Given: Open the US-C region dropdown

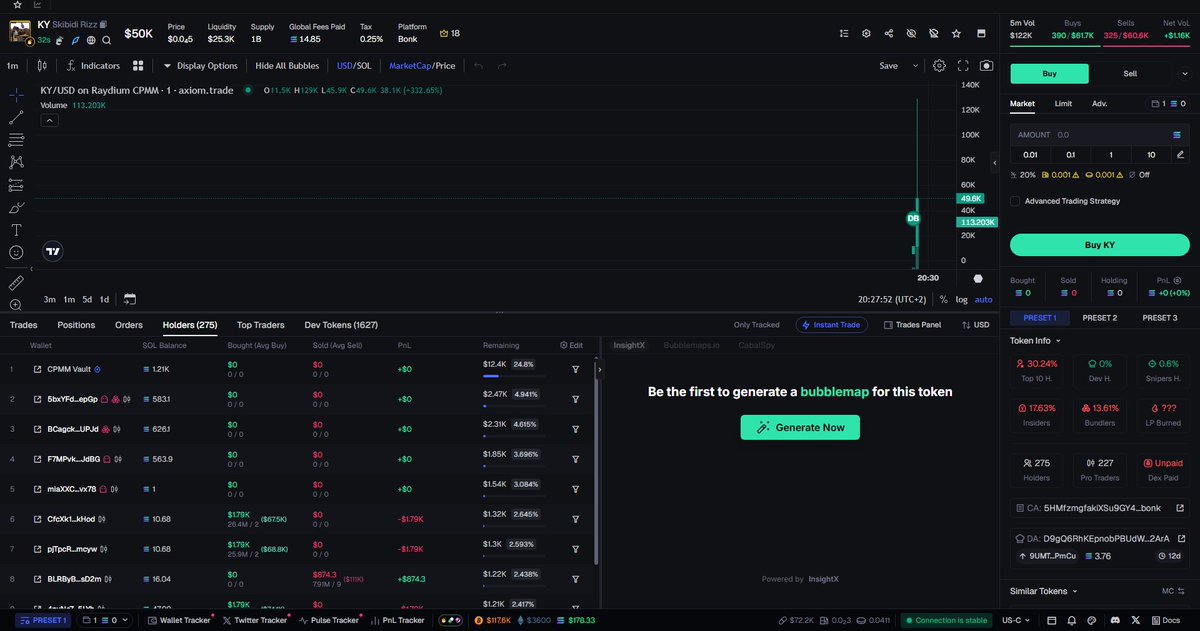Looking at the screenshot, I should point(1016,620).
